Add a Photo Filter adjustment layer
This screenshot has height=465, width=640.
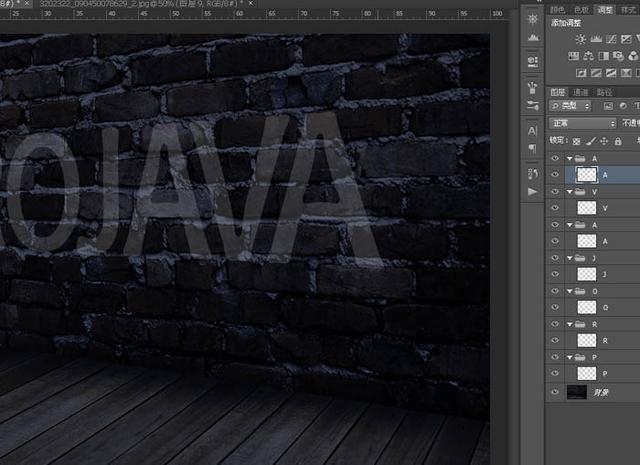(618, 56)
